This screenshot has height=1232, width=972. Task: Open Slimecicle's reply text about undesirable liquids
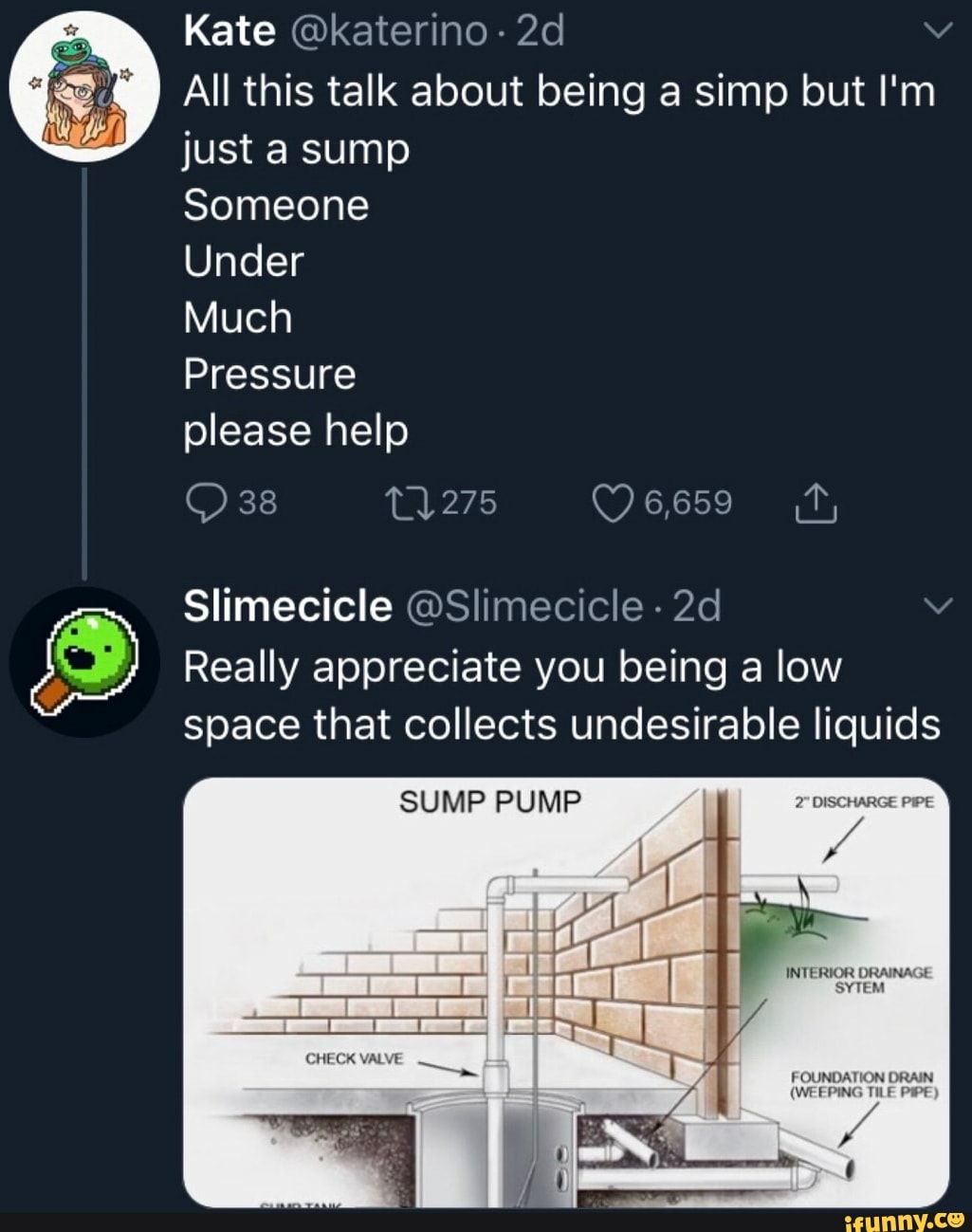coord(560,695)
